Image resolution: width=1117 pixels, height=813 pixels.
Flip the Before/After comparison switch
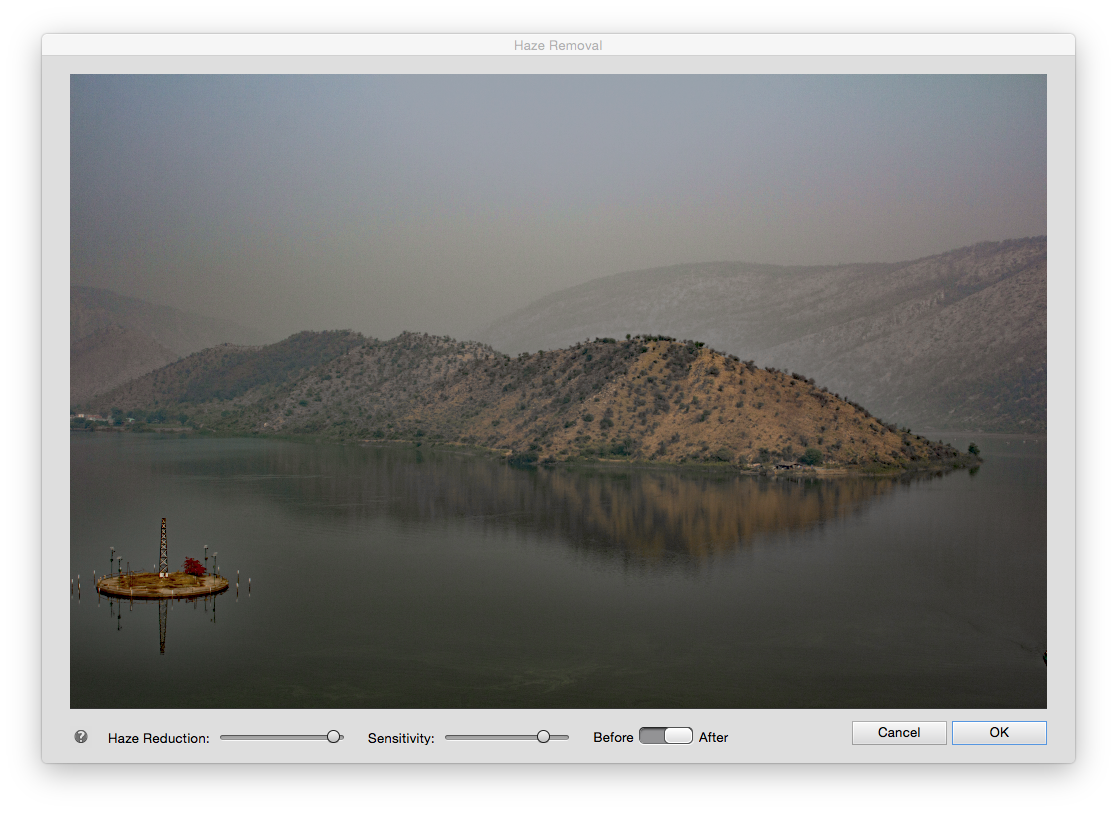tap(665, 736)
